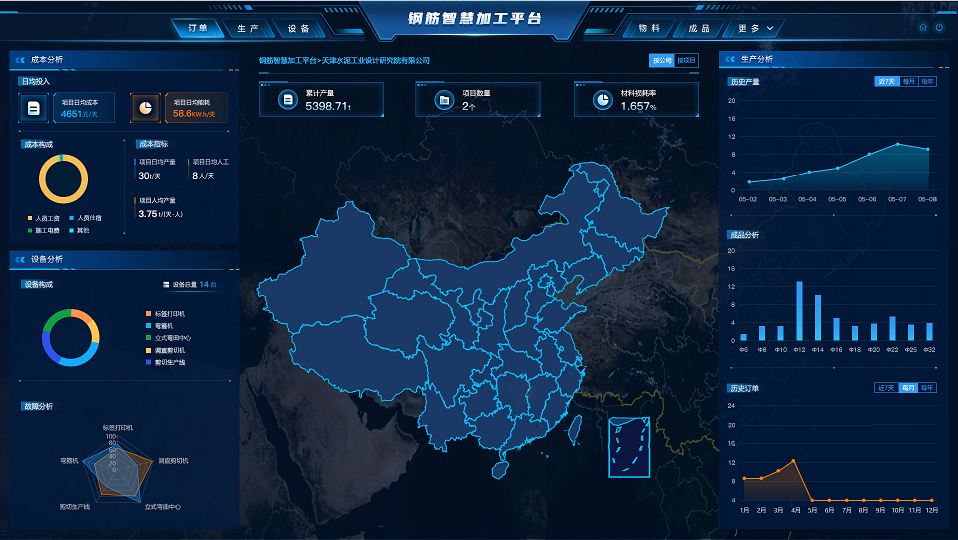This screenshot has width=958, height=540.
Task: Click the 累计产量 document icon
Action: [x=285, y=100]
